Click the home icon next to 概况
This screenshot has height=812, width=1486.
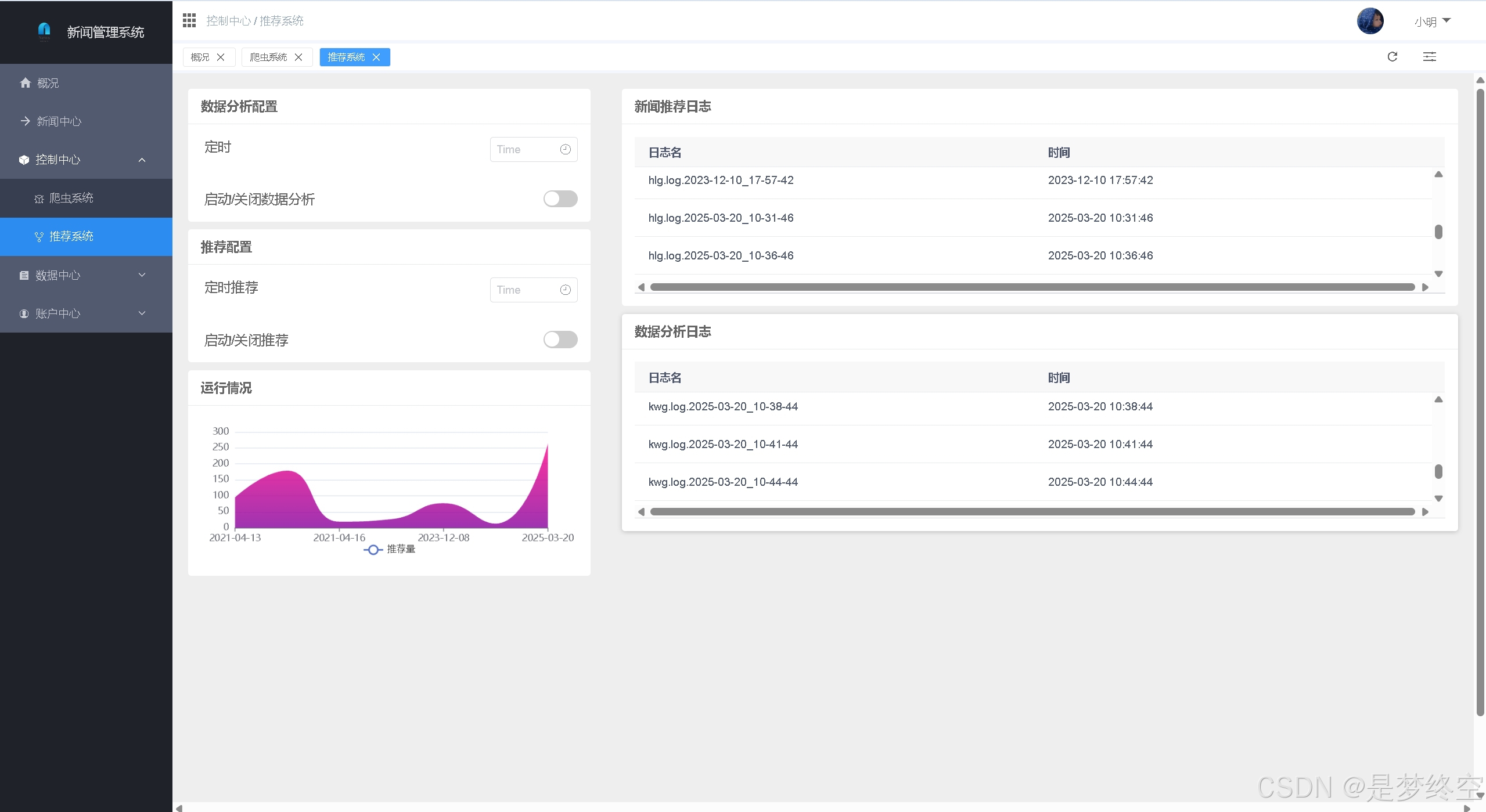[26, 83]
